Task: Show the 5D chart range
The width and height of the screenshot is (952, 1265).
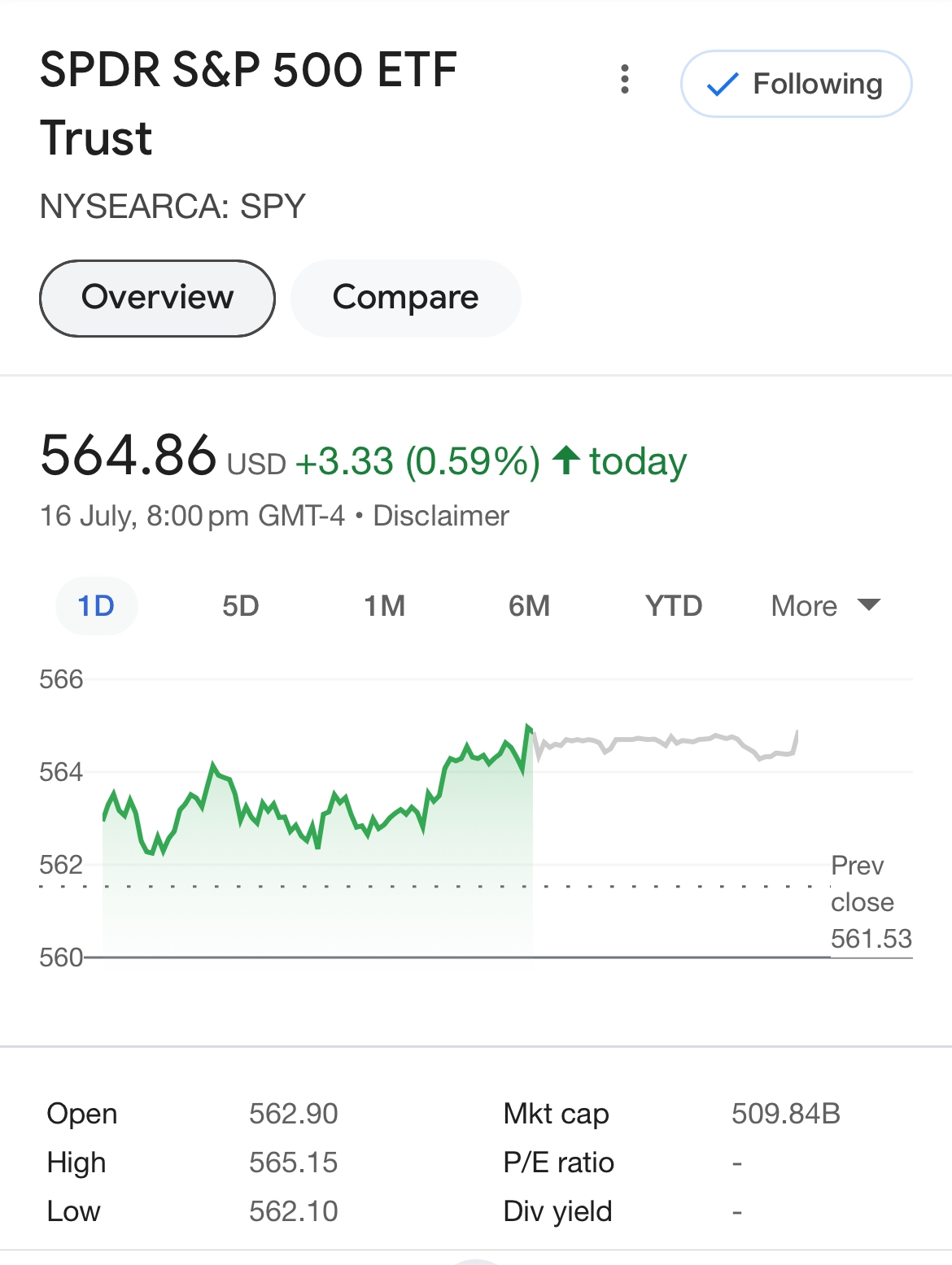Action: coord(241,606)
